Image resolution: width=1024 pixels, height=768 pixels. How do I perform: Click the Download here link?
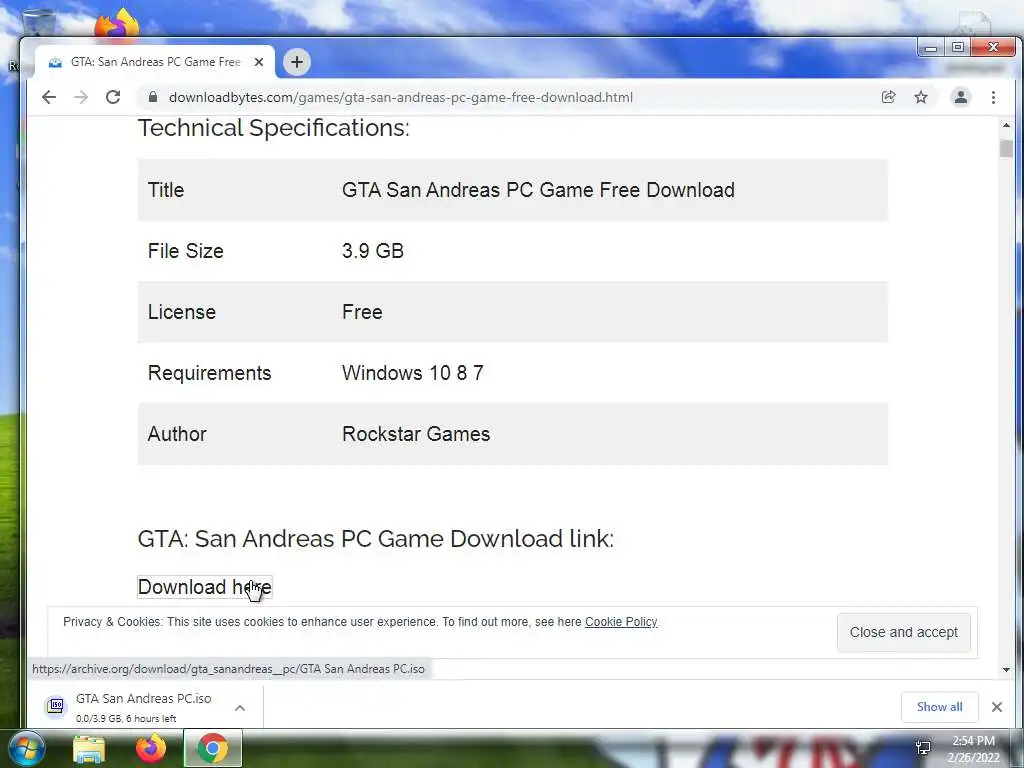click(x=204, y=587)
